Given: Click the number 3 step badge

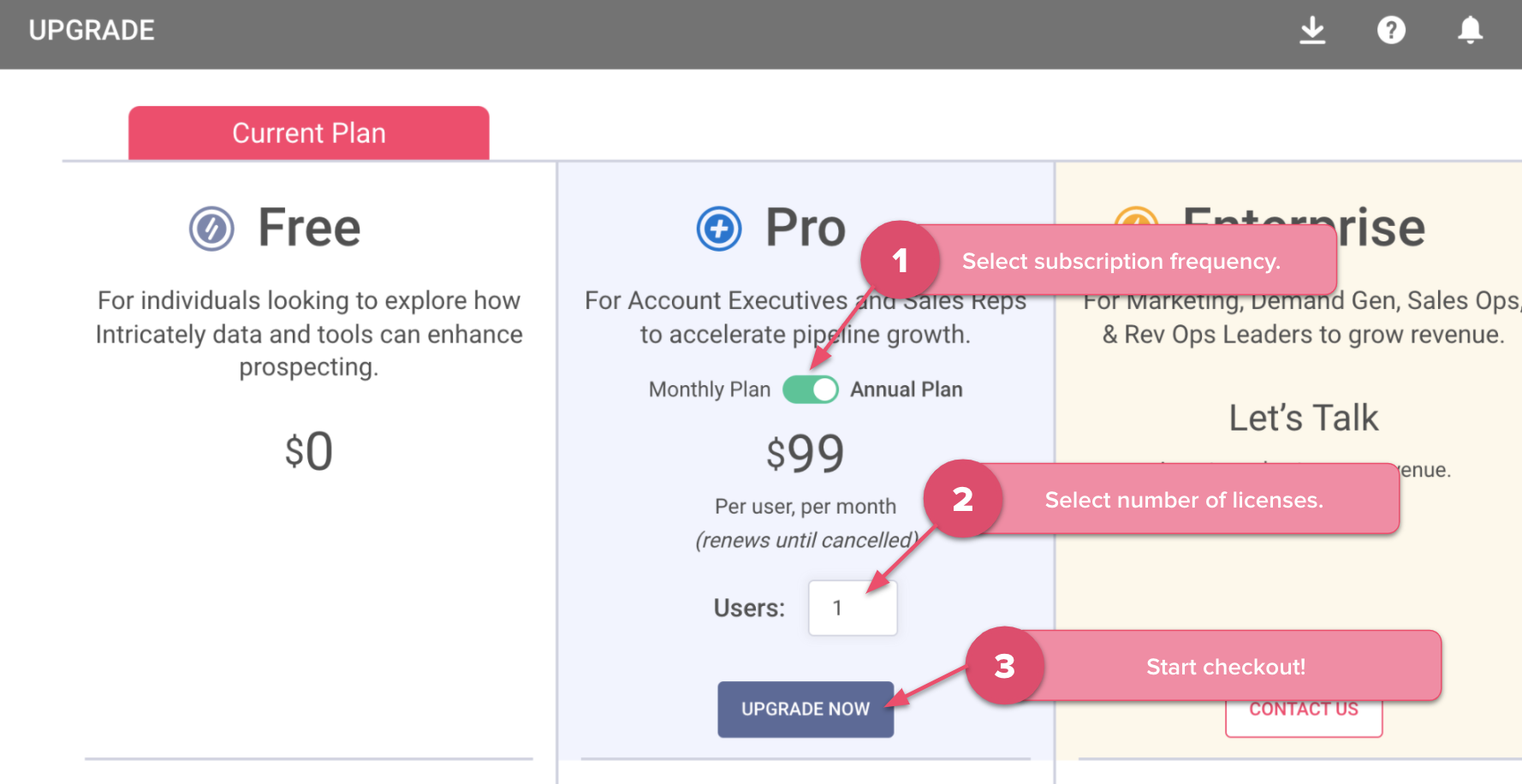Looking at the screenshot, I should [1004, 666].
